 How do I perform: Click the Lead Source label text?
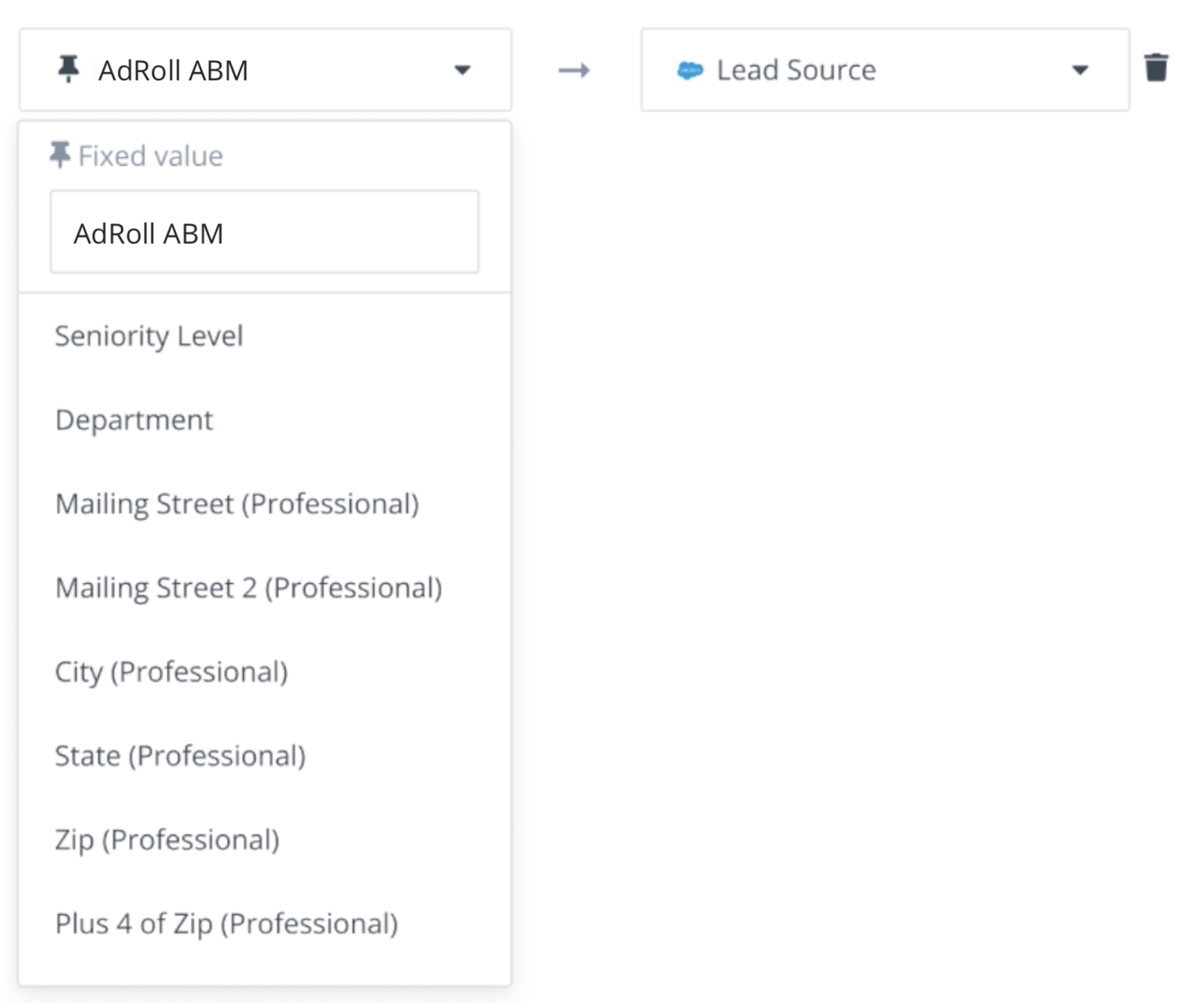tap(796, 70)
